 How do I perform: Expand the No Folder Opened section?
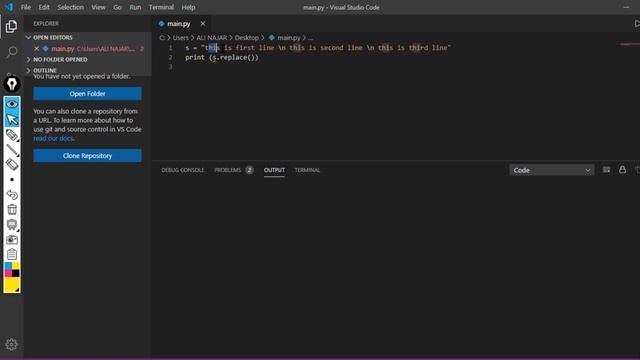(x=29, y=59)
